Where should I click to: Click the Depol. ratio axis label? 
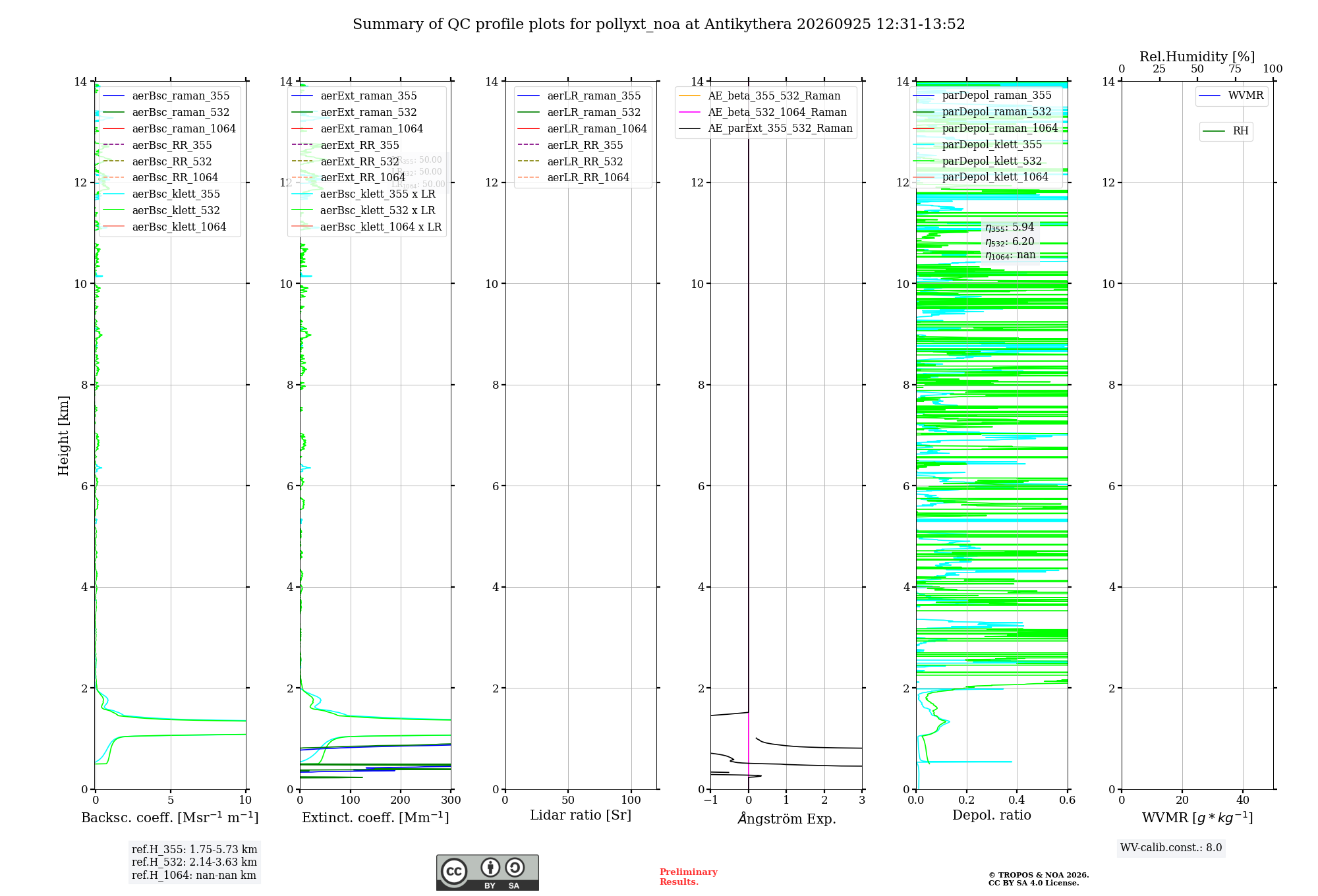(x=992, y=816)
